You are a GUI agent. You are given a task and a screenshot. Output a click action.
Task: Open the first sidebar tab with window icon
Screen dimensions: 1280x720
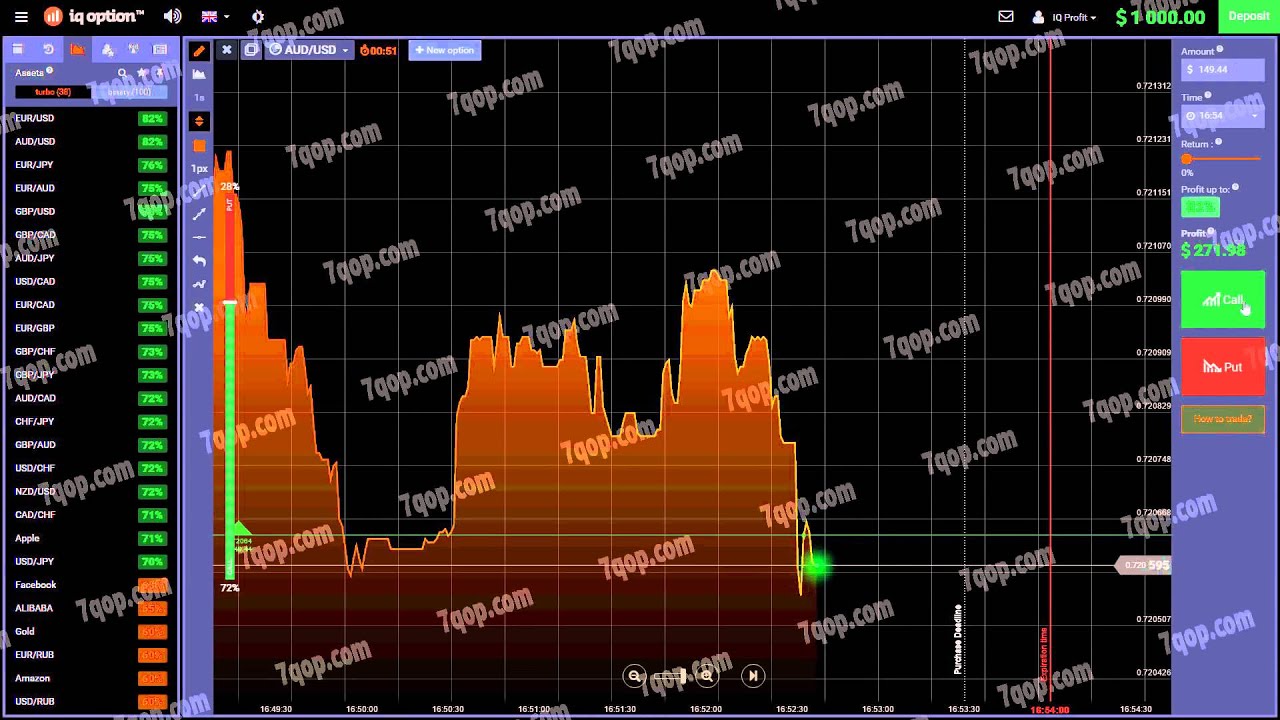[18, 49]
